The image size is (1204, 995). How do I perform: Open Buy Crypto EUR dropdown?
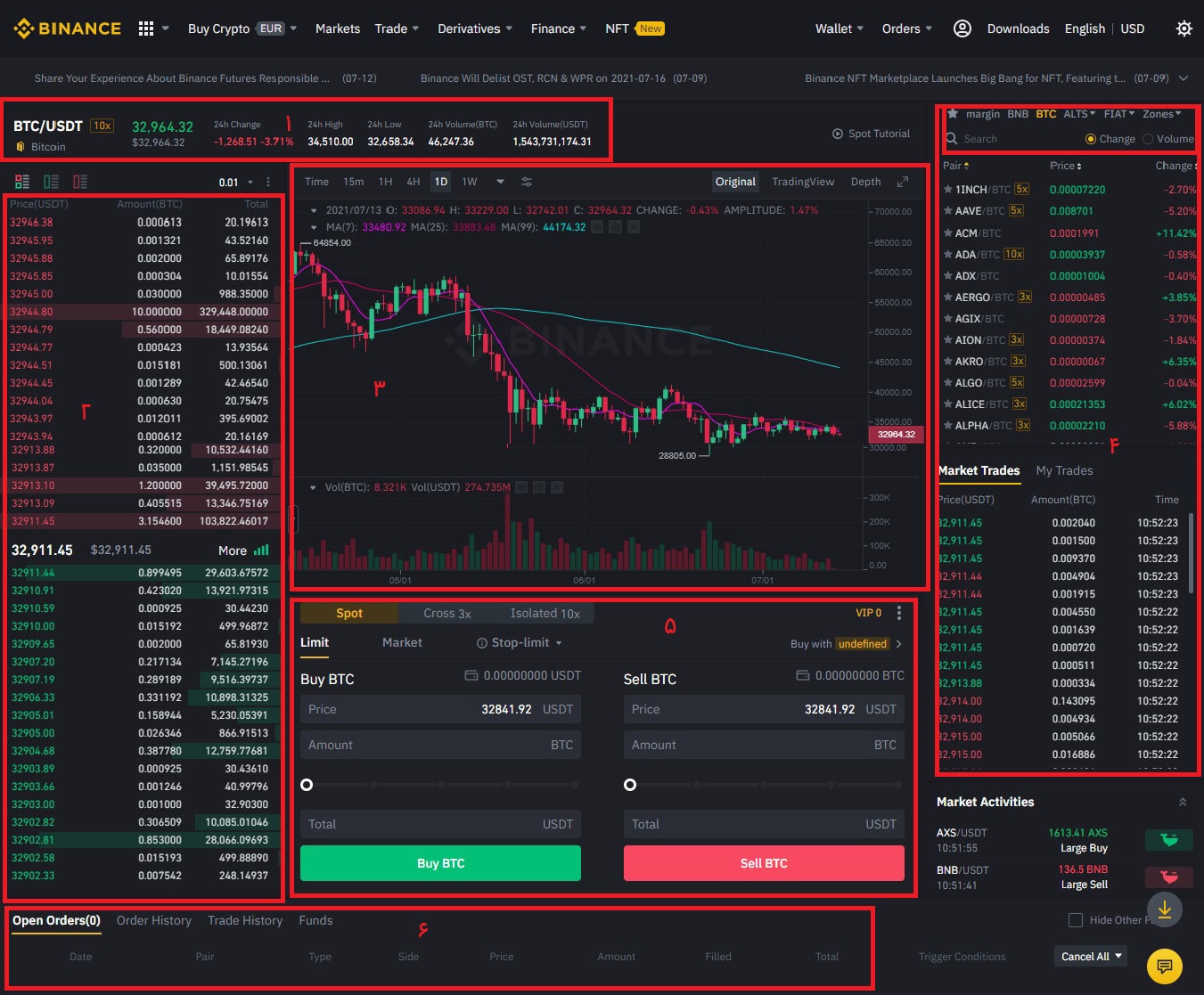pos(242,29)
